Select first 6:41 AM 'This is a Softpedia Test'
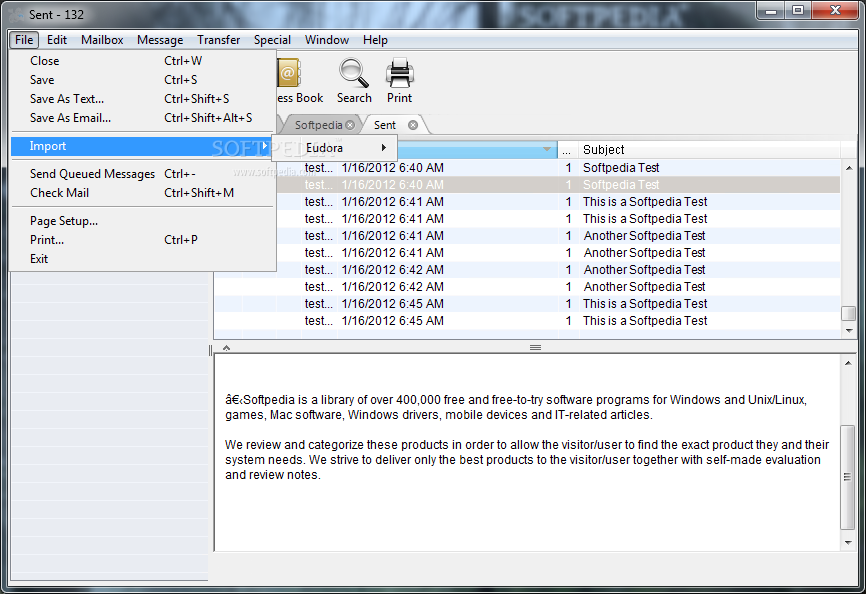The width and height of the screenshot is (866, 594). click(558, 202)
